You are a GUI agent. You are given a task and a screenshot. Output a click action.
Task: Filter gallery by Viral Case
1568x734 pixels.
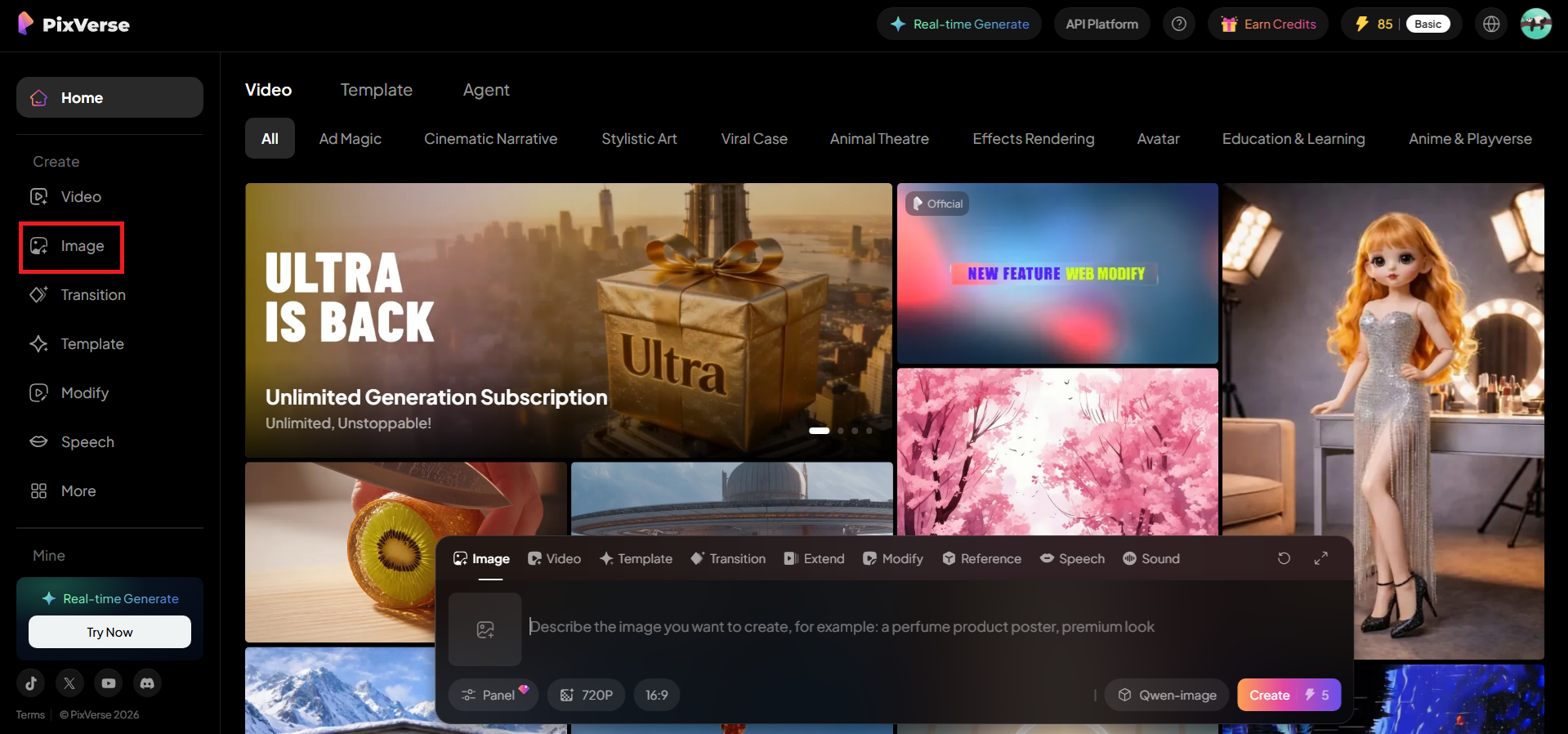pos(754,139)
